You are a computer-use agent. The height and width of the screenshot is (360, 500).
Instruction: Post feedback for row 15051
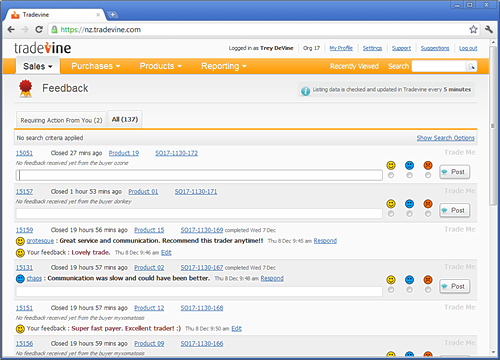click(454, 172)
